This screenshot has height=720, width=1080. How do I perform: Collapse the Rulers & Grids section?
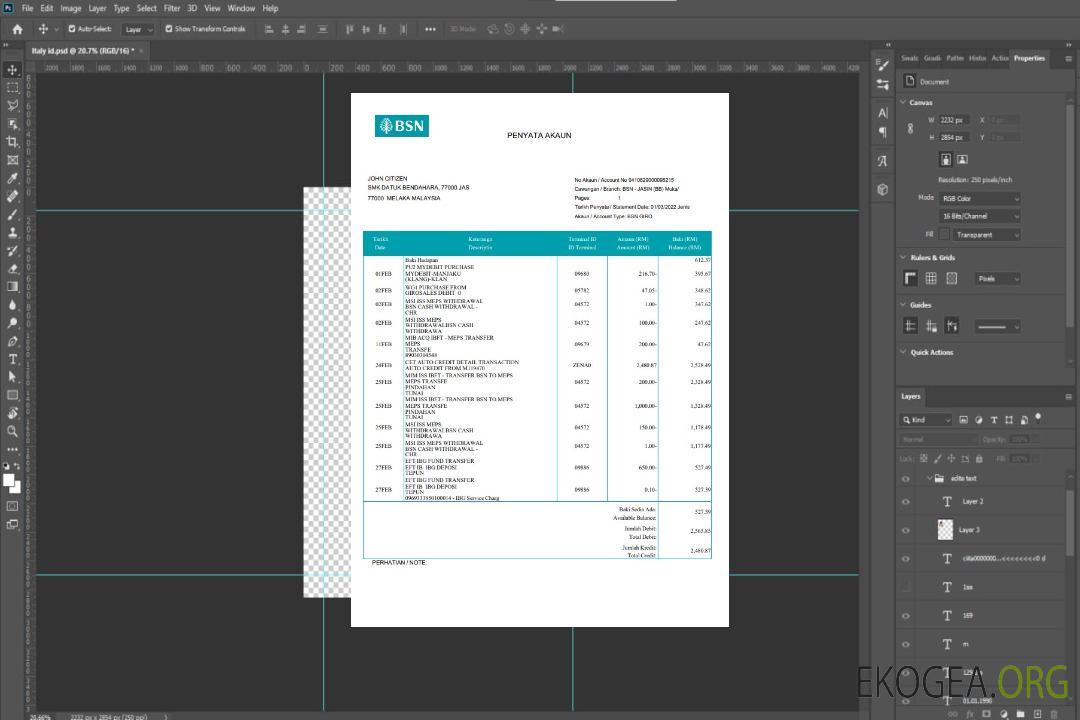[903, 258]
